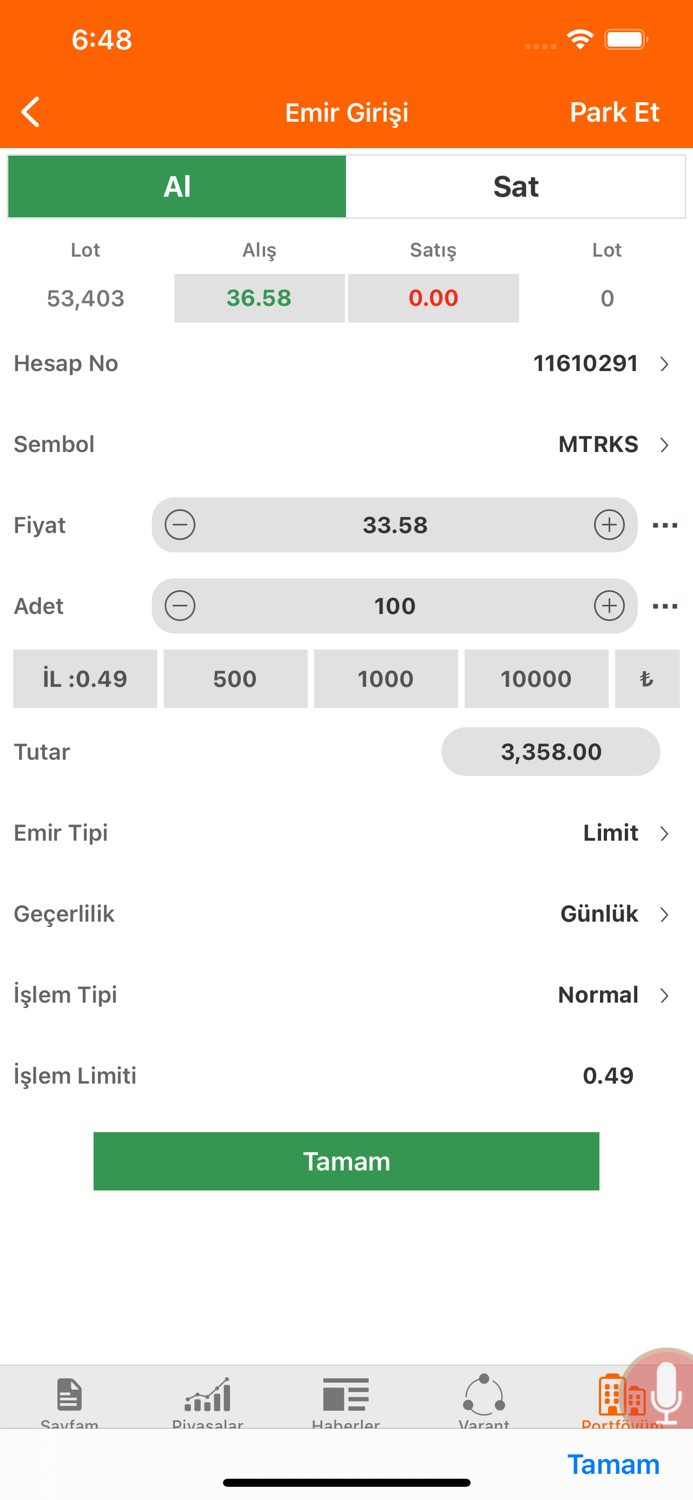Open the İşlem Tipi selector showing Normal
The width and height of the screenshot is (693, 1500).
click(x=597, y=994)
